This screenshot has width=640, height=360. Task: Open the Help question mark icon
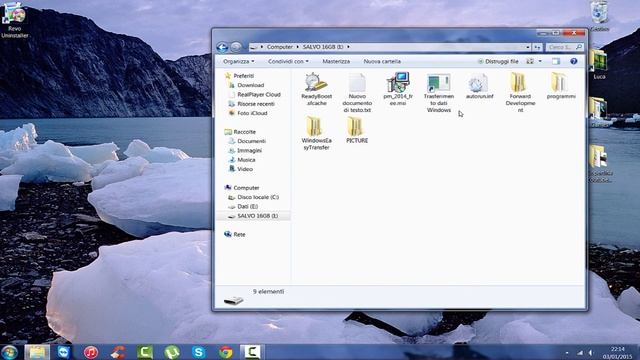pos(573,61)
